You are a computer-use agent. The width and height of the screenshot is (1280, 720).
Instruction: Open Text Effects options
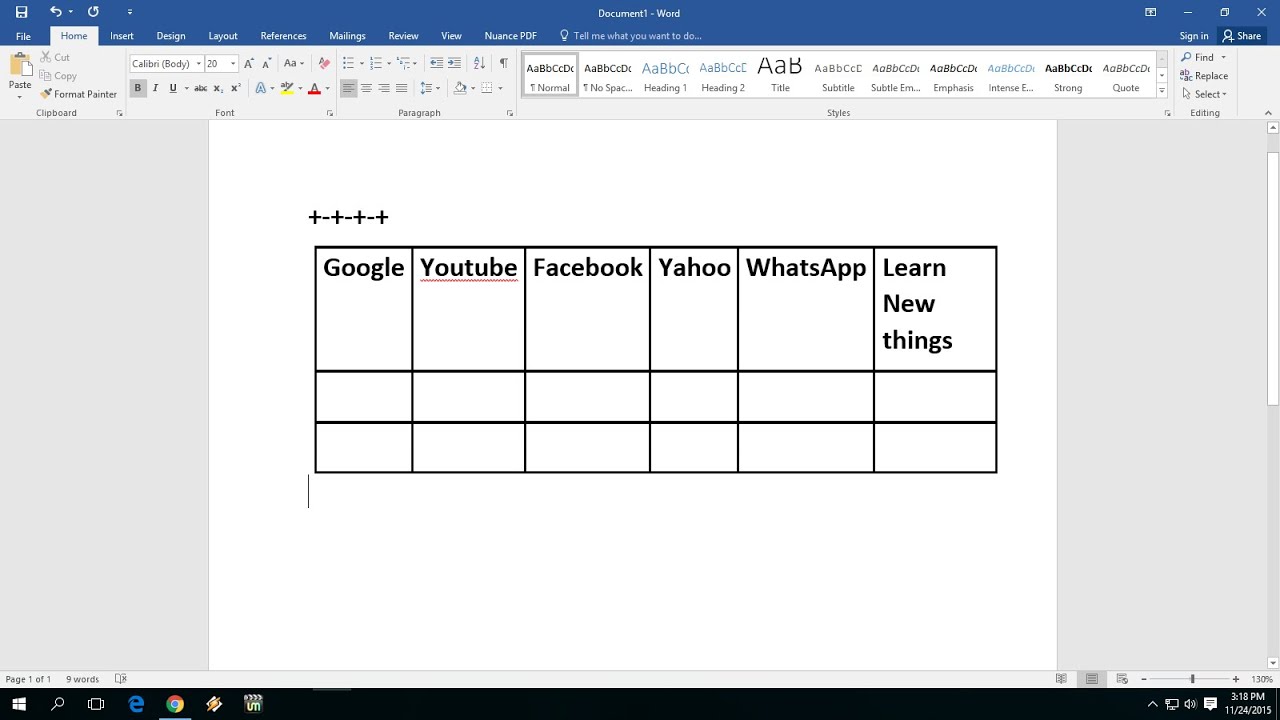[x=260, y=88]
